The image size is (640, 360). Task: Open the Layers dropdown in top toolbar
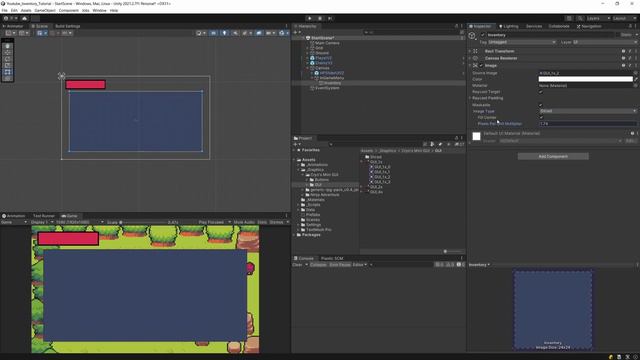[598, 18]
